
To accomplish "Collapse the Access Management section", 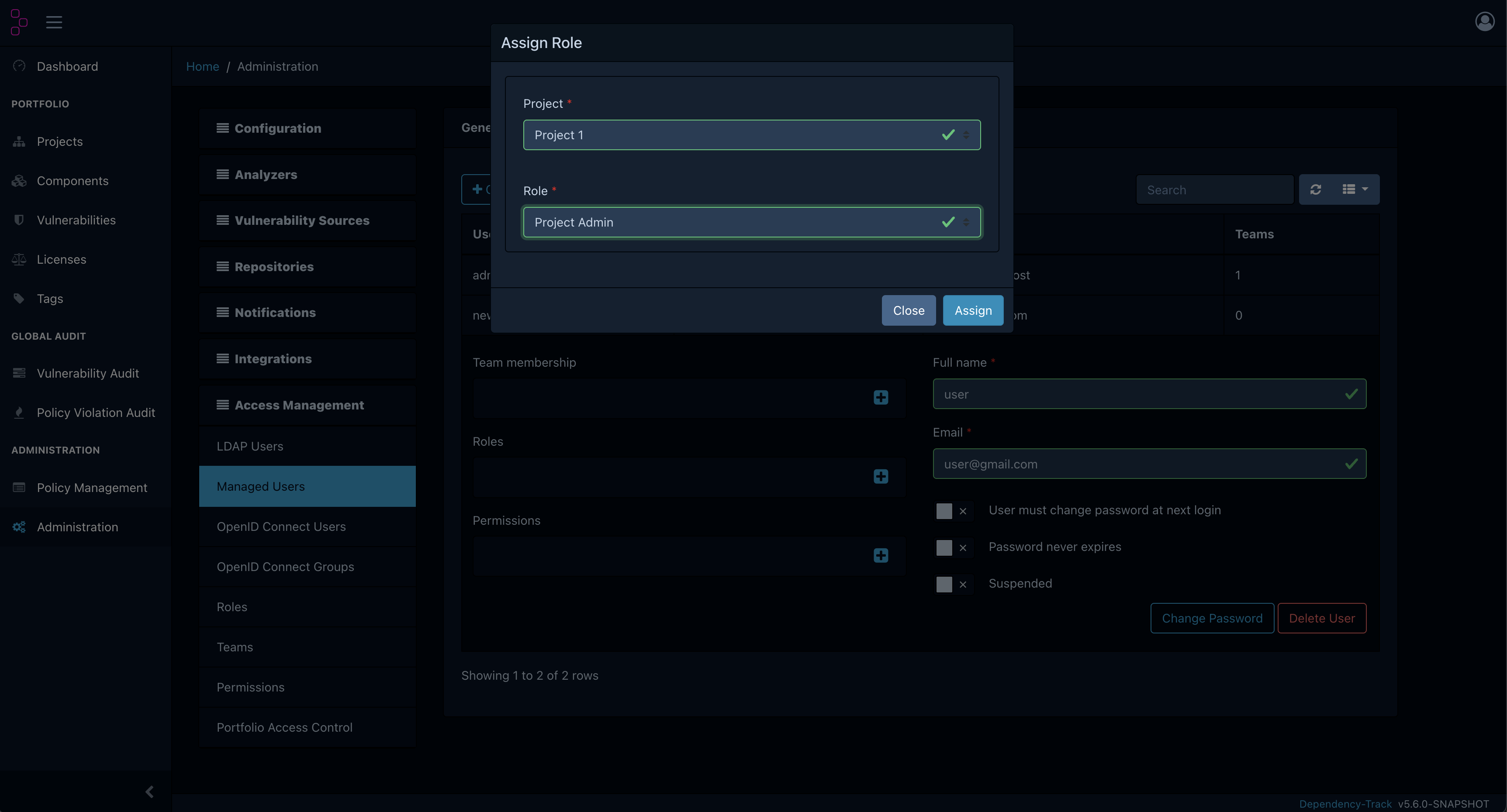I will 307,405.
